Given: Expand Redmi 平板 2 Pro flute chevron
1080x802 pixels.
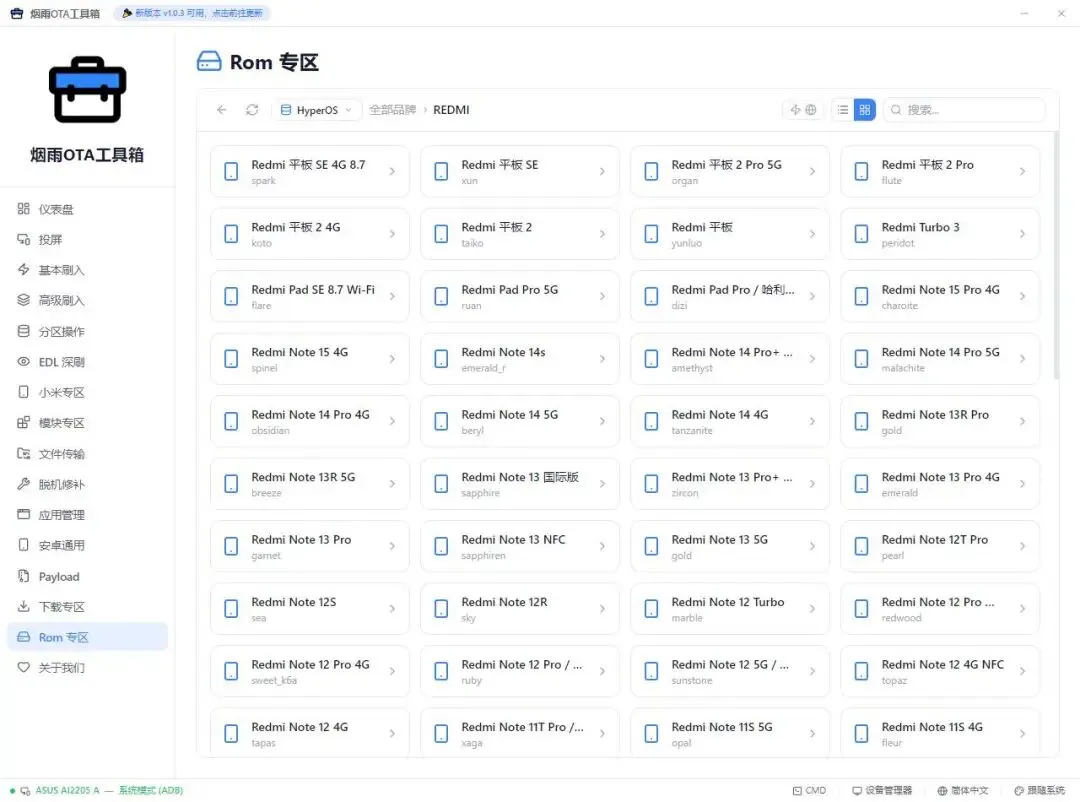Looking at the screenshot, I should point(1022,171).
